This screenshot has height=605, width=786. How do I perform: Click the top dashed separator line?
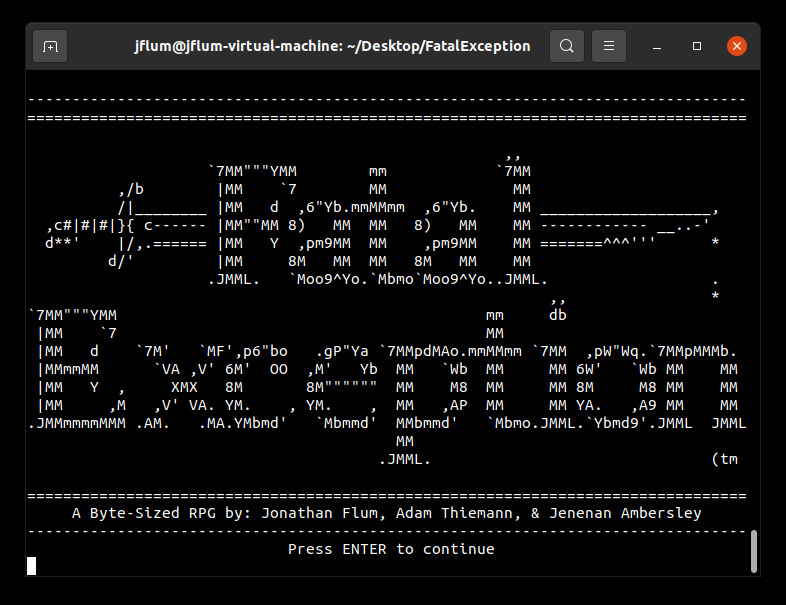coord(386,100)
